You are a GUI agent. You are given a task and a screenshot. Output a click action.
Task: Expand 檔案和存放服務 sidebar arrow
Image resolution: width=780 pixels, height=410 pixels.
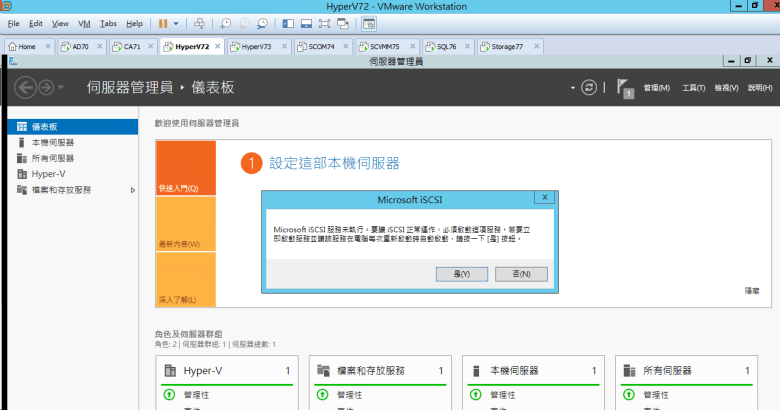tap(133, 189)
